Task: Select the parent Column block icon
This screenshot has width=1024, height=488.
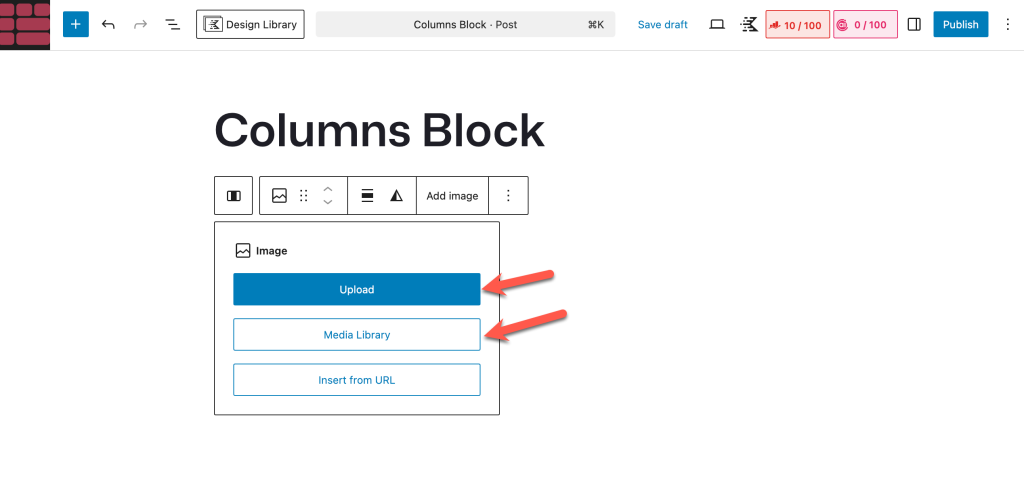Action: click(x=233, y=196)
